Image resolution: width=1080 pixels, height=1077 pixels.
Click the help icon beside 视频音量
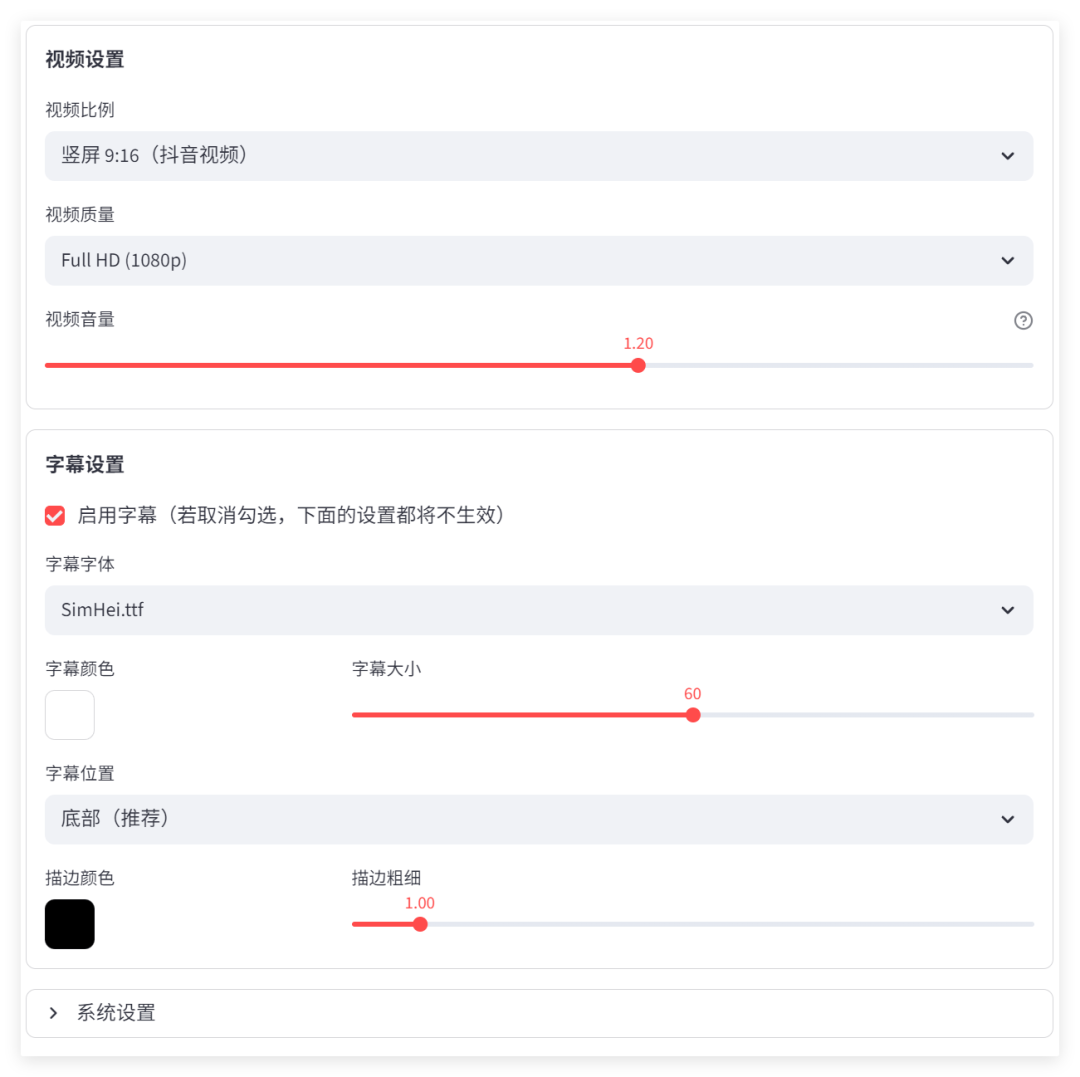(x=1023, y=320)
